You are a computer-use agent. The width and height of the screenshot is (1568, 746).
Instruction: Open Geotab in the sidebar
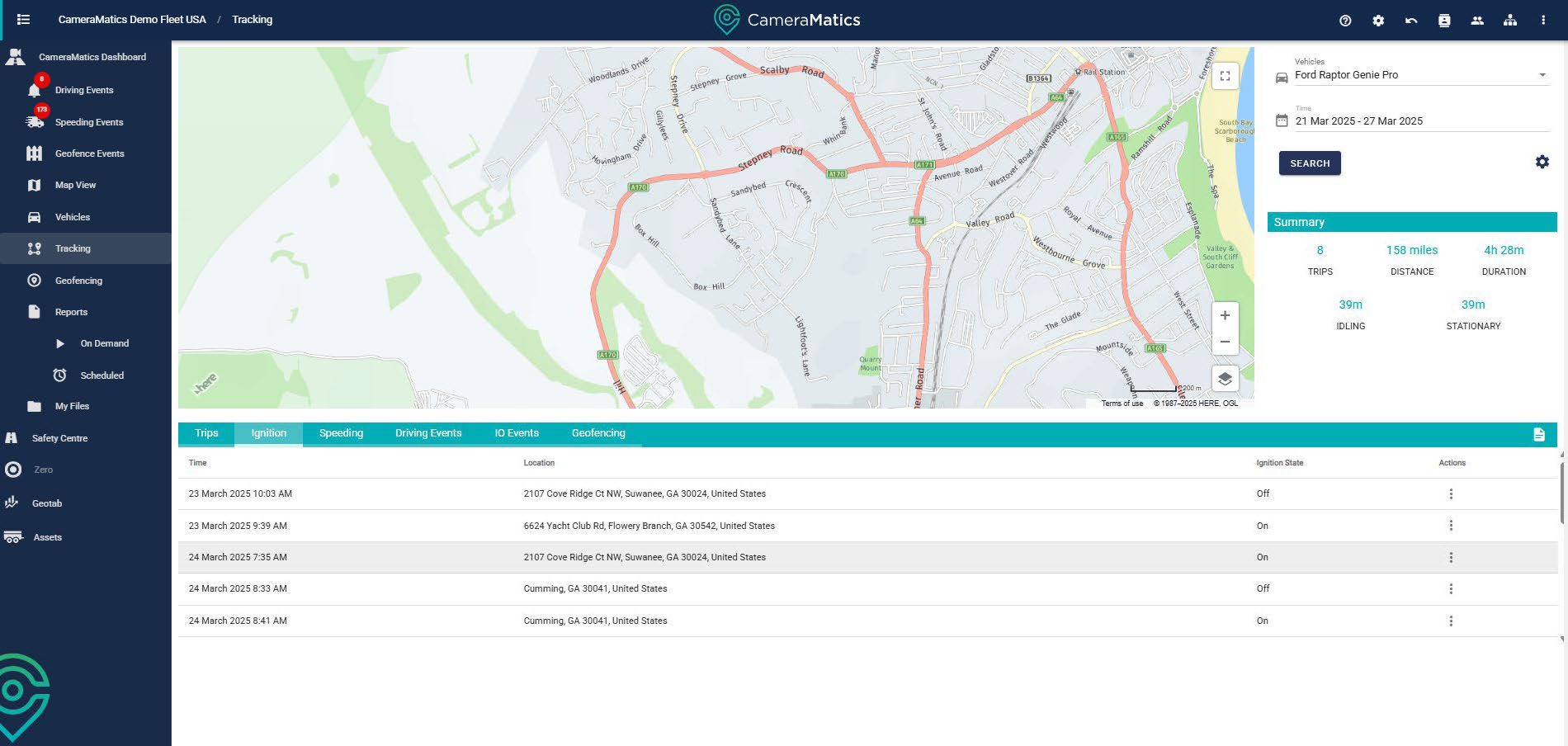tap(47, 503)
